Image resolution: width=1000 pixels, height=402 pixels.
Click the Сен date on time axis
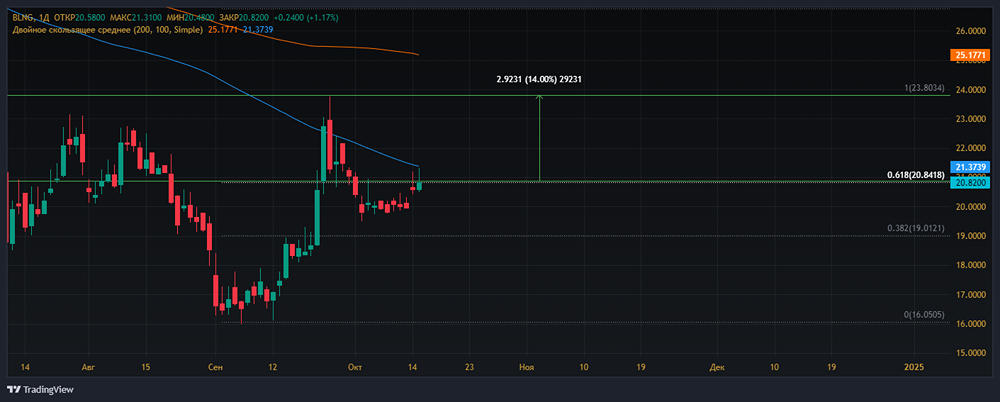tap(215, 368)
